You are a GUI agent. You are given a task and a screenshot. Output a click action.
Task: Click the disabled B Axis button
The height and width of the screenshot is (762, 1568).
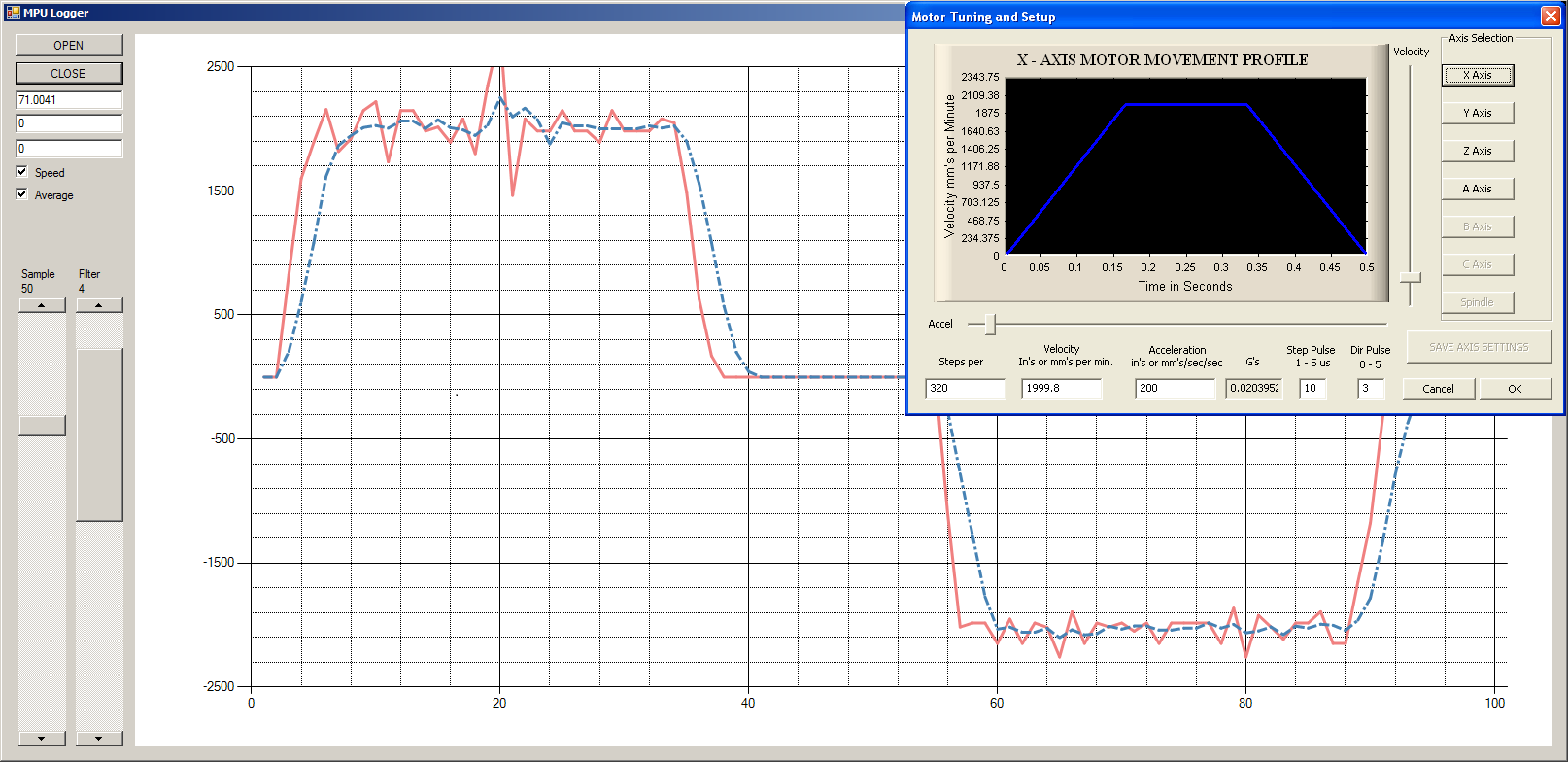1477,226
